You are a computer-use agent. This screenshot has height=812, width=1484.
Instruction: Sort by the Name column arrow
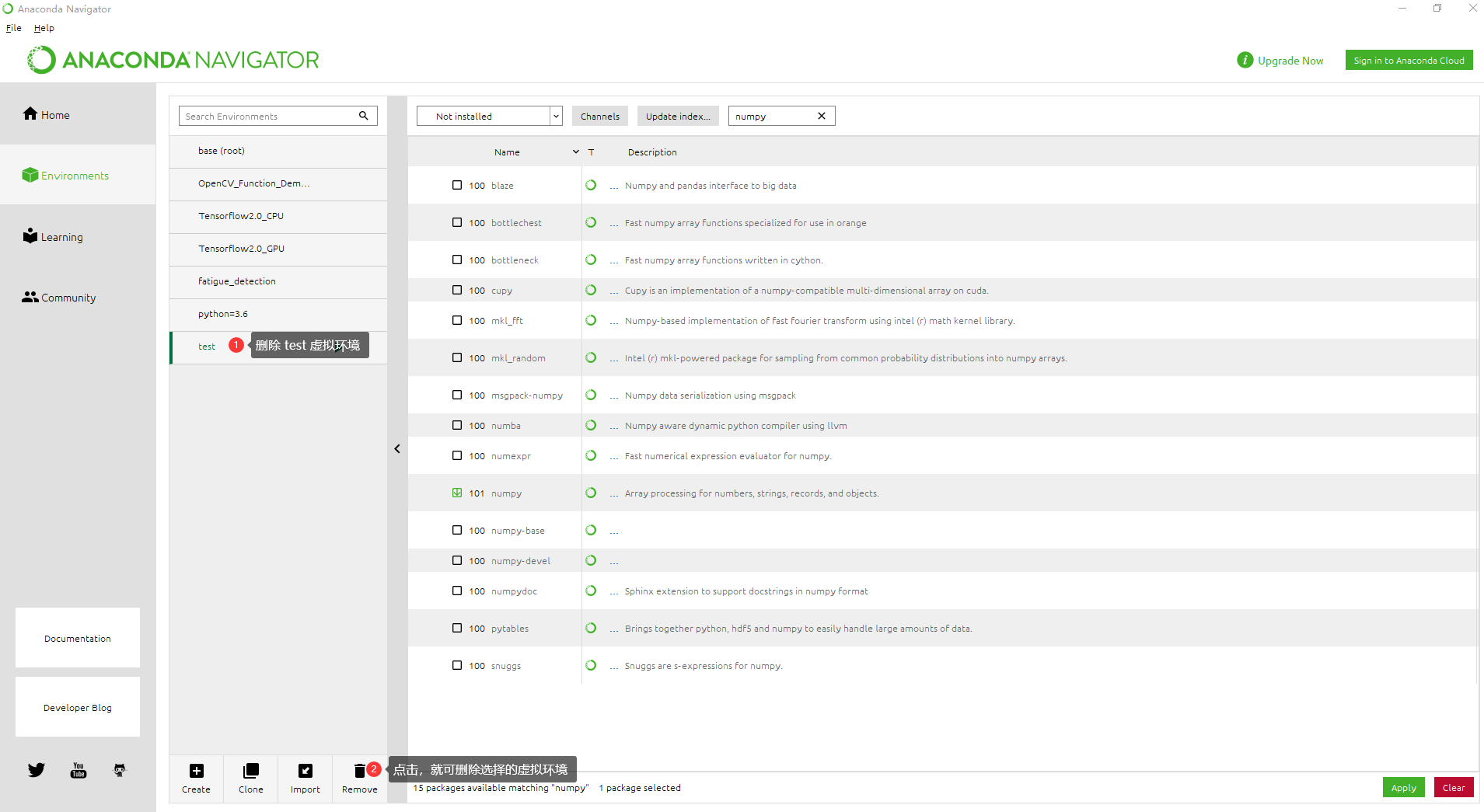tap(576, 152)
